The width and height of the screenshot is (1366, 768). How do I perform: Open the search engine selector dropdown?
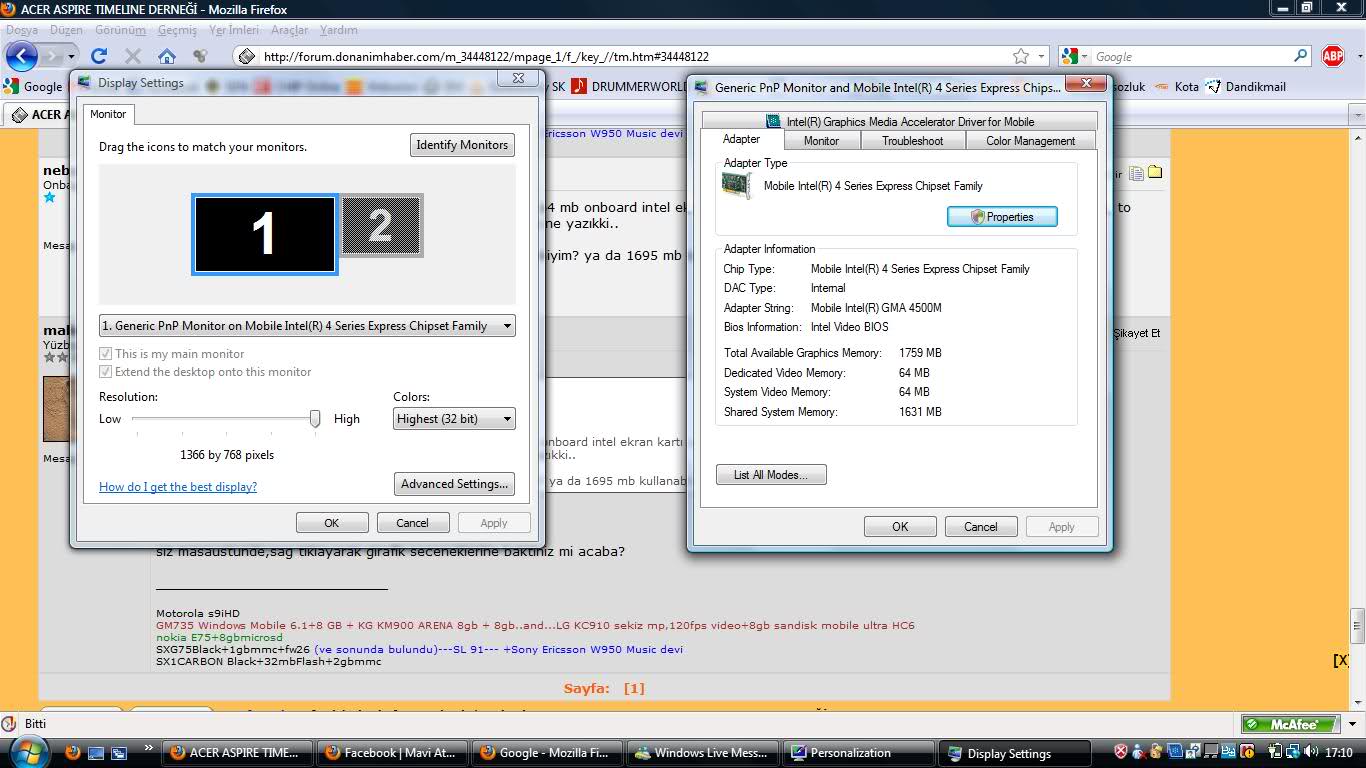tap(1084, 57)
